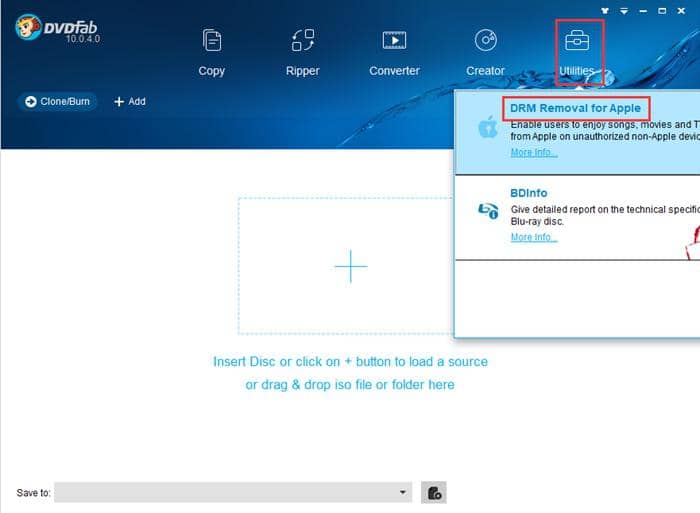
Task: Open the Converter module
Action: pos(394,53)
